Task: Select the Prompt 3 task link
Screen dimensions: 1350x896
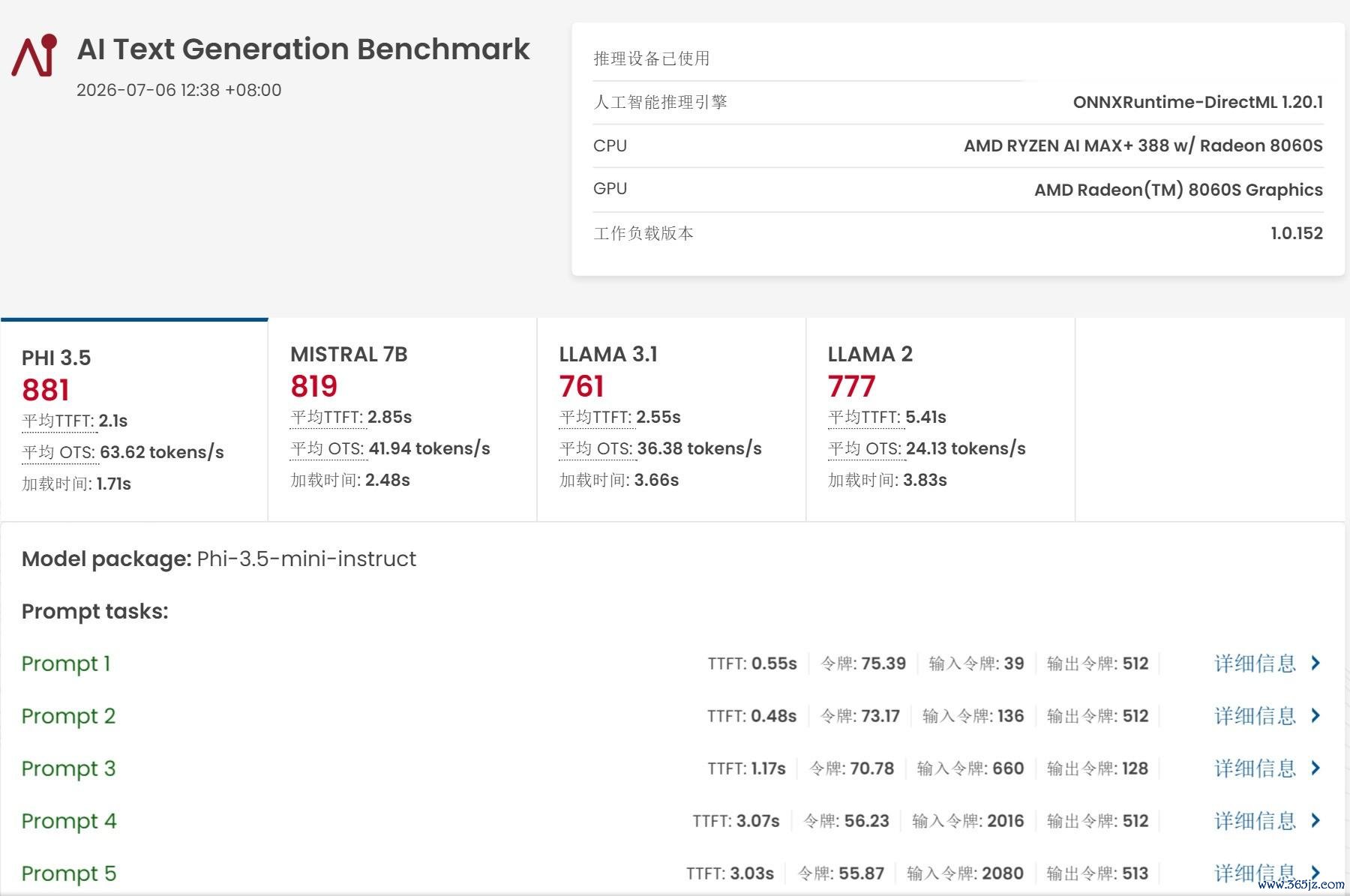Action: click(x=68, y=769)
